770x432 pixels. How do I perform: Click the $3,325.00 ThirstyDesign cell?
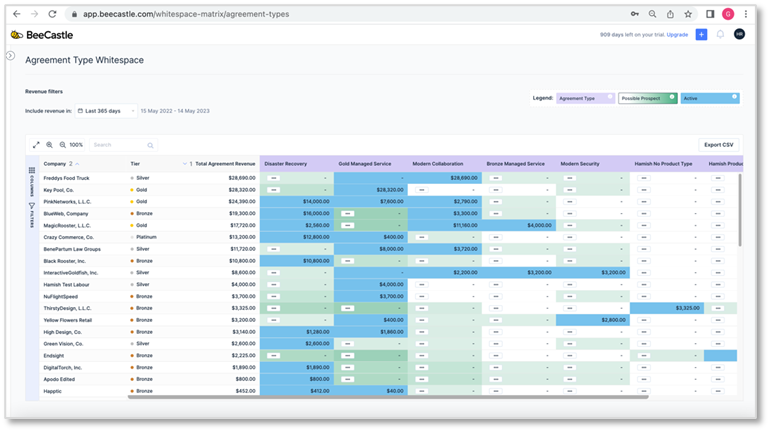667,308
